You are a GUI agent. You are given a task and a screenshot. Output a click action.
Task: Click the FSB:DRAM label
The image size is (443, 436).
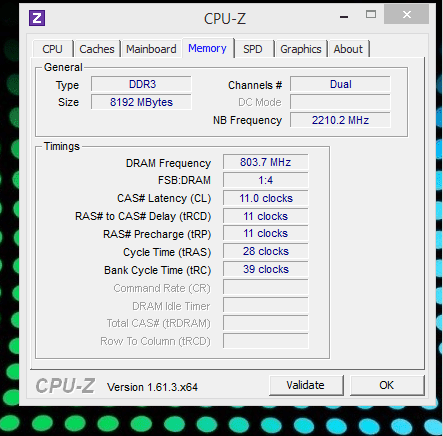coord(184,180)
